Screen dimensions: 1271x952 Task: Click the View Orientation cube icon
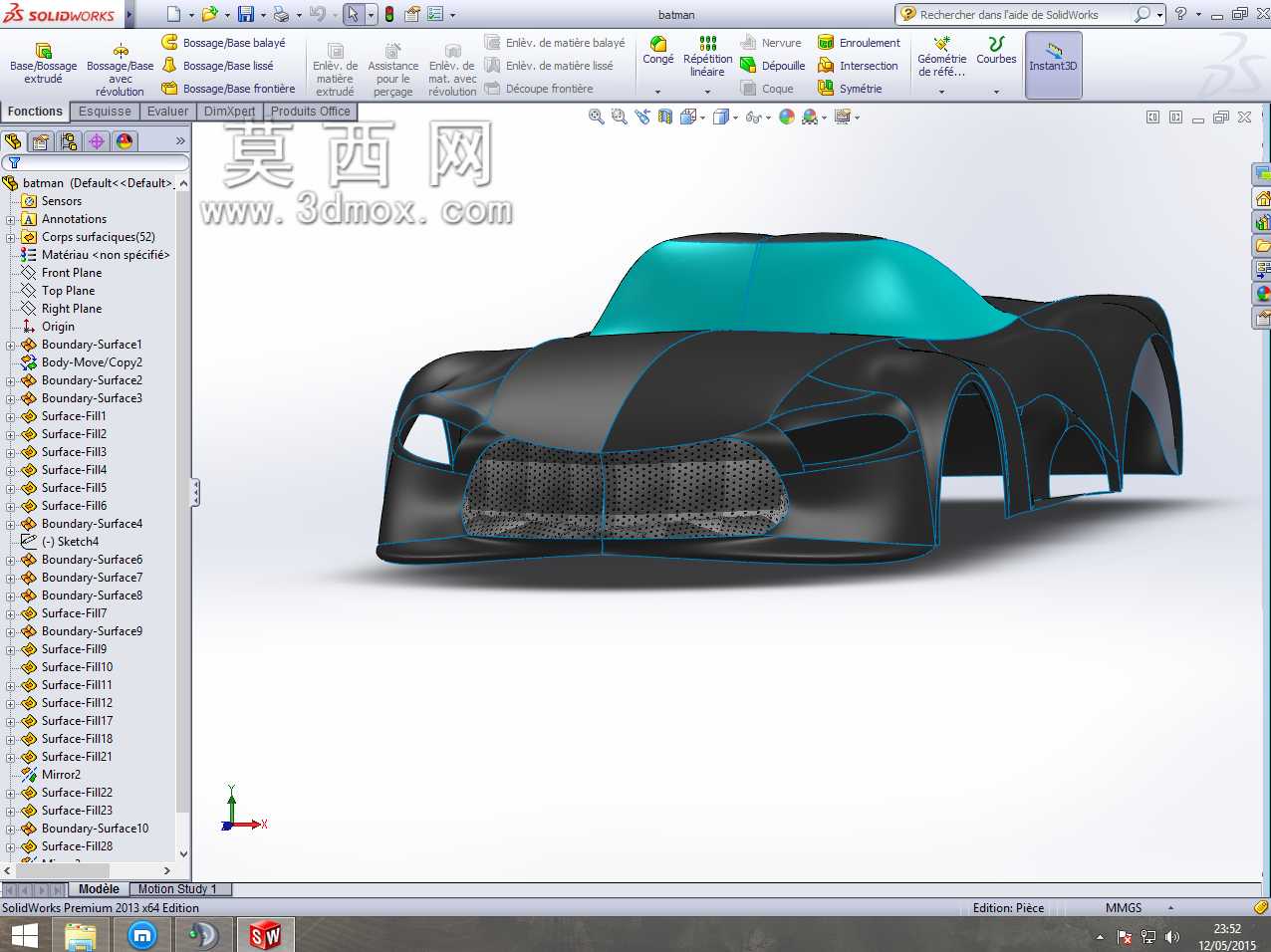point(687,117)
